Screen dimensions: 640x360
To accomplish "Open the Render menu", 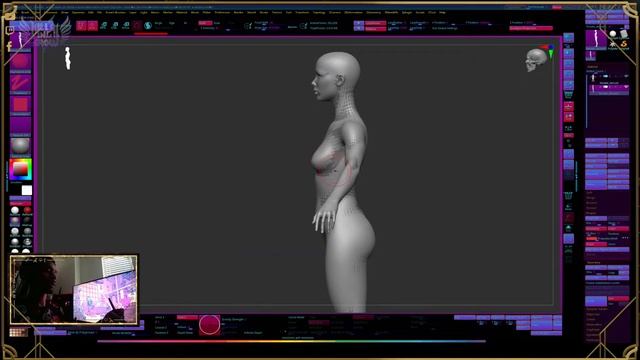I will coord(238,13).
